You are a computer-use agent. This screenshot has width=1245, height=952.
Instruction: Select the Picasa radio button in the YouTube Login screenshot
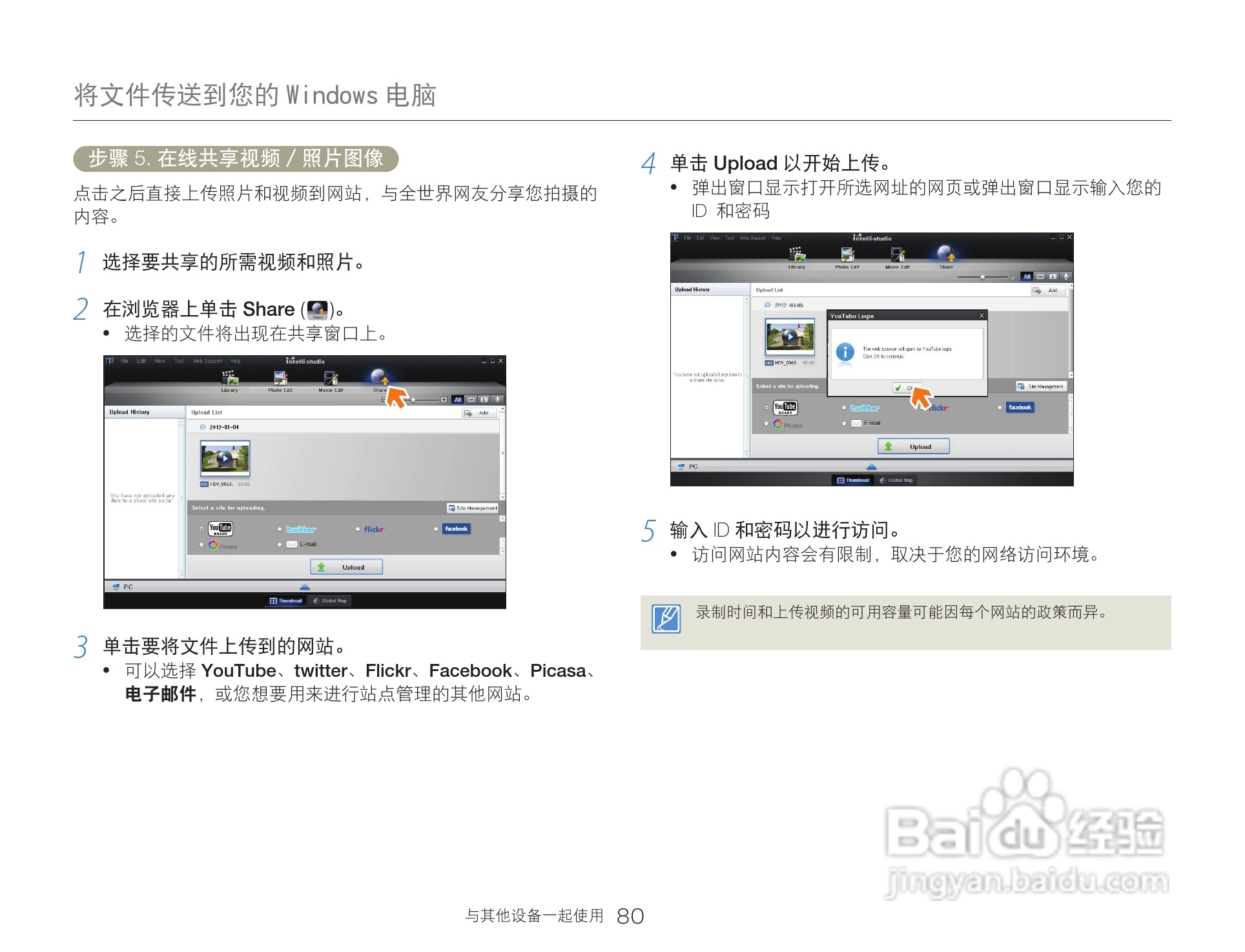pos(767,424)
